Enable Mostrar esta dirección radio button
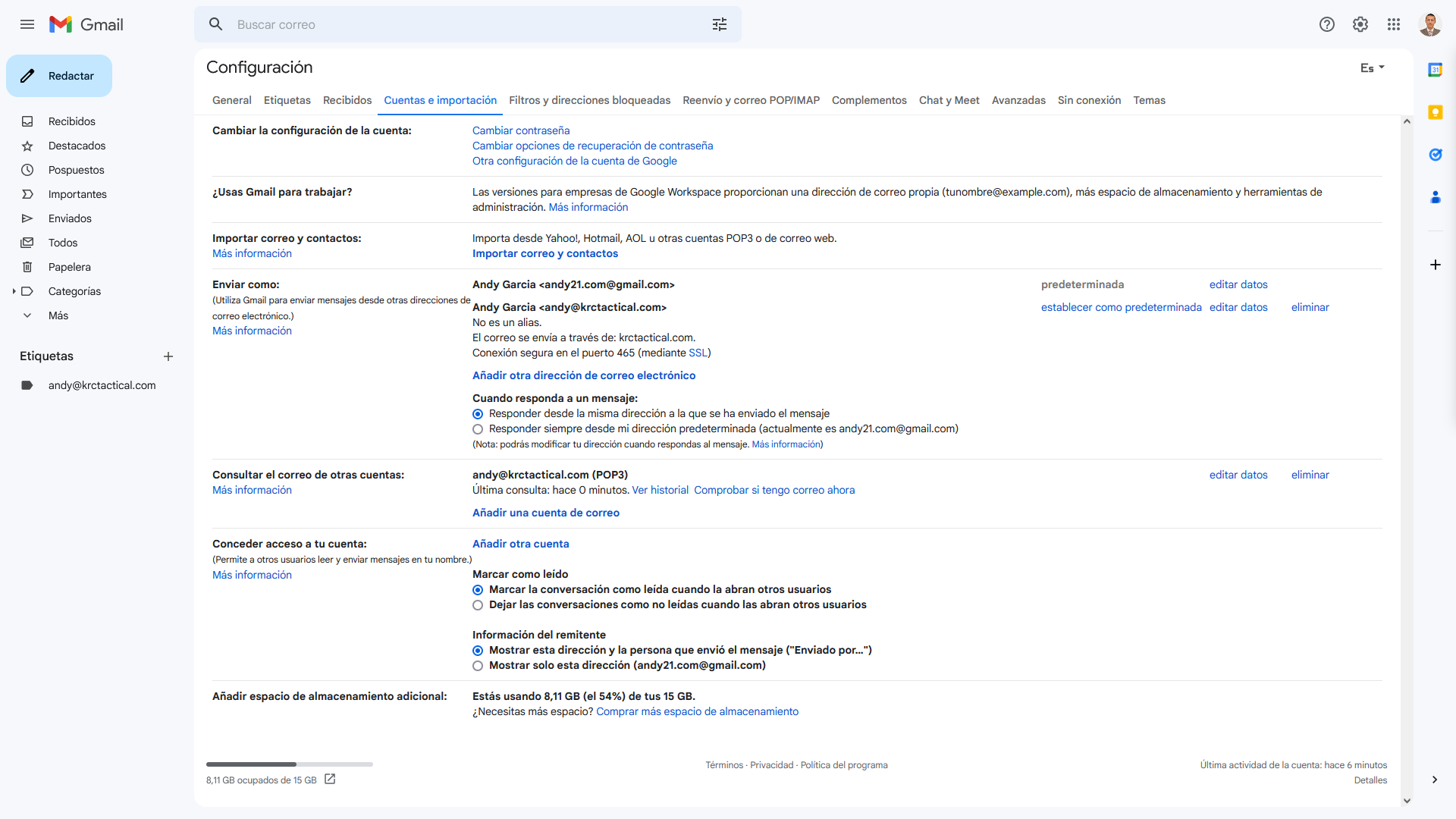The height and width of the screenshot is (819, 1456). click(x=478, y=650)
